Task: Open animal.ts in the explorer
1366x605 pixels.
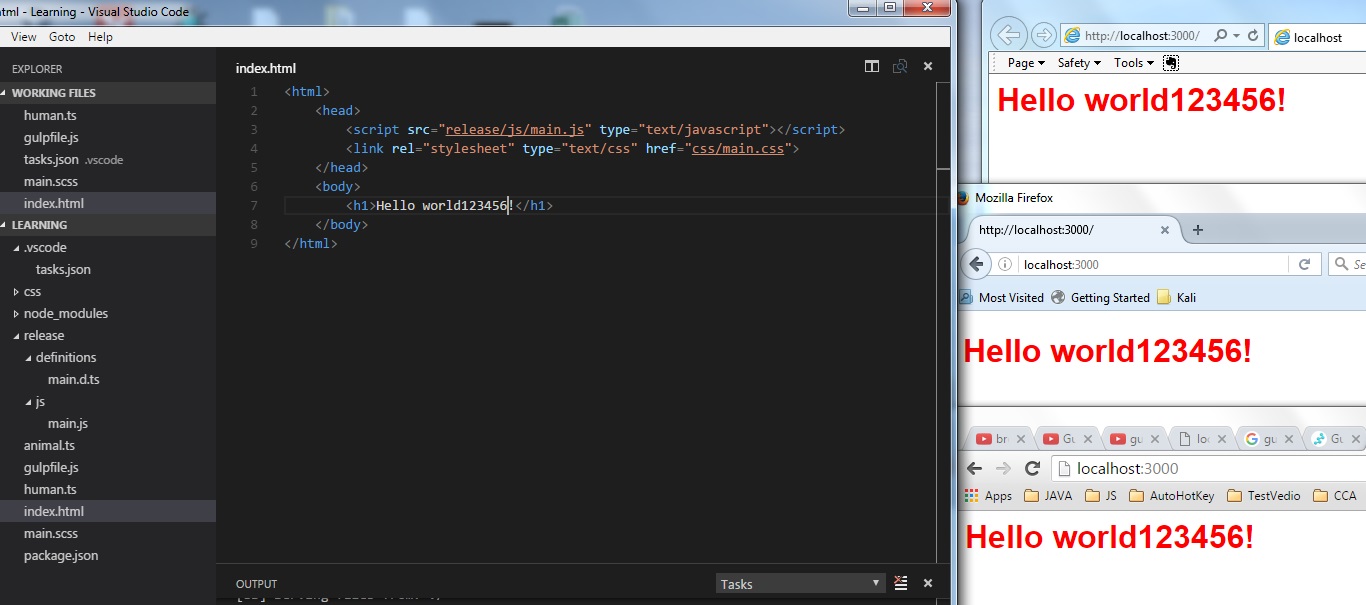Action: pyautogui.click(x=108, y=445)
